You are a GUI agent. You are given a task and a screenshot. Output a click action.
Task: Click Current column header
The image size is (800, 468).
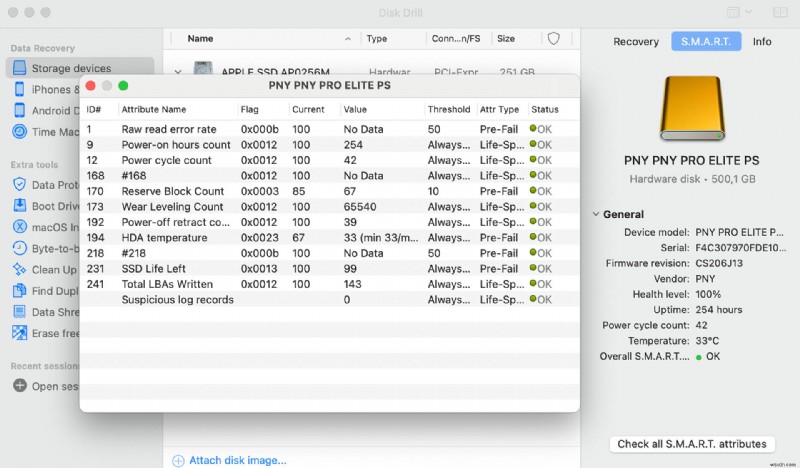(x=308, y=109)
